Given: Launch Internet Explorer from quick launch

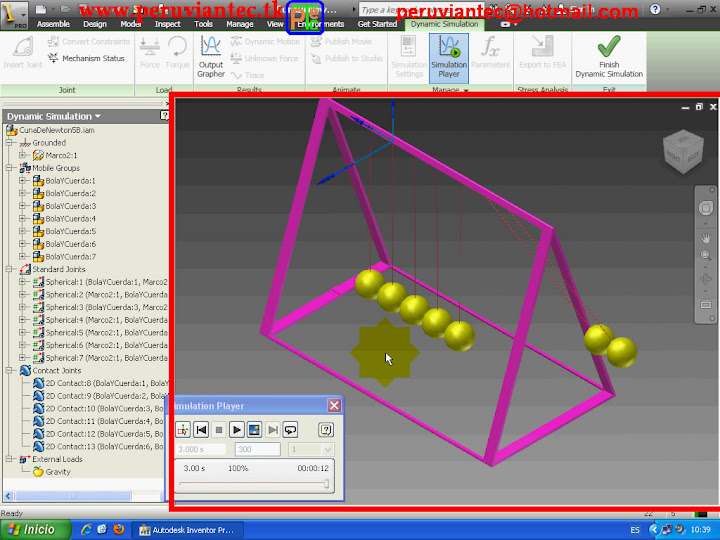Looking at the screenshot, I should pyautogui.click(x=86, y=529).
